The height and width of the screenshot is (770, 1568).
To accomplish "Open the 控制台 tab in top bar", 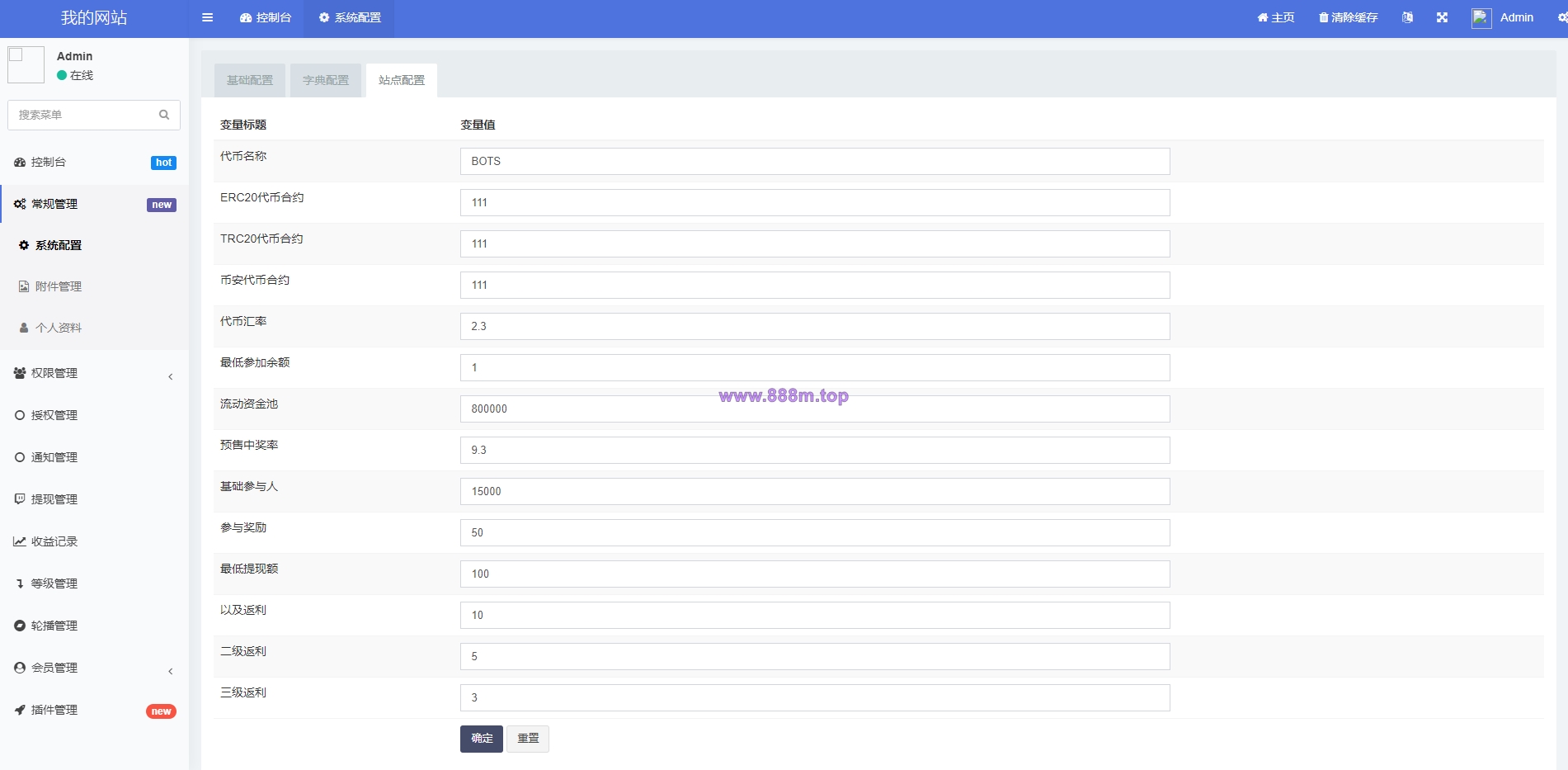I will 266,17.
